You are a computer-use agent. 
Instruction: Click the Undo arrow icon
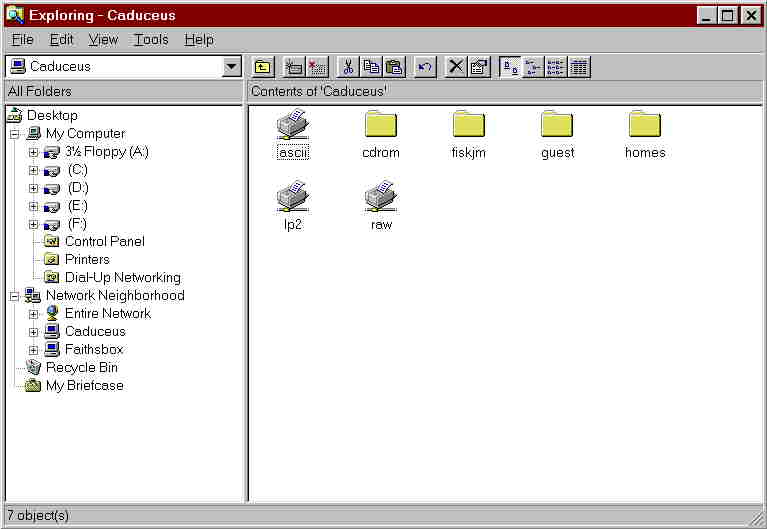point(425,67)
